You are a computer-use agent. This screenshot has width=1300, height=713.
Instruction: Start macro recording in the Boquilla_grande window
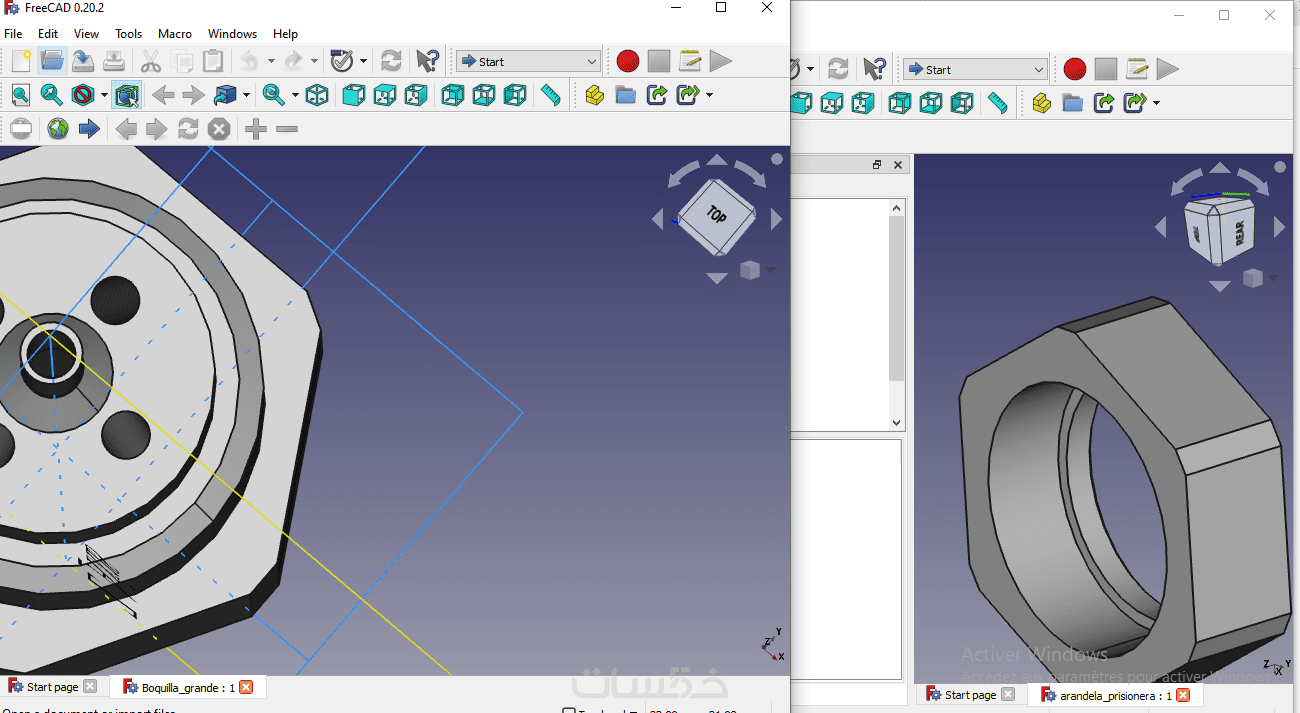click(628, 61)
